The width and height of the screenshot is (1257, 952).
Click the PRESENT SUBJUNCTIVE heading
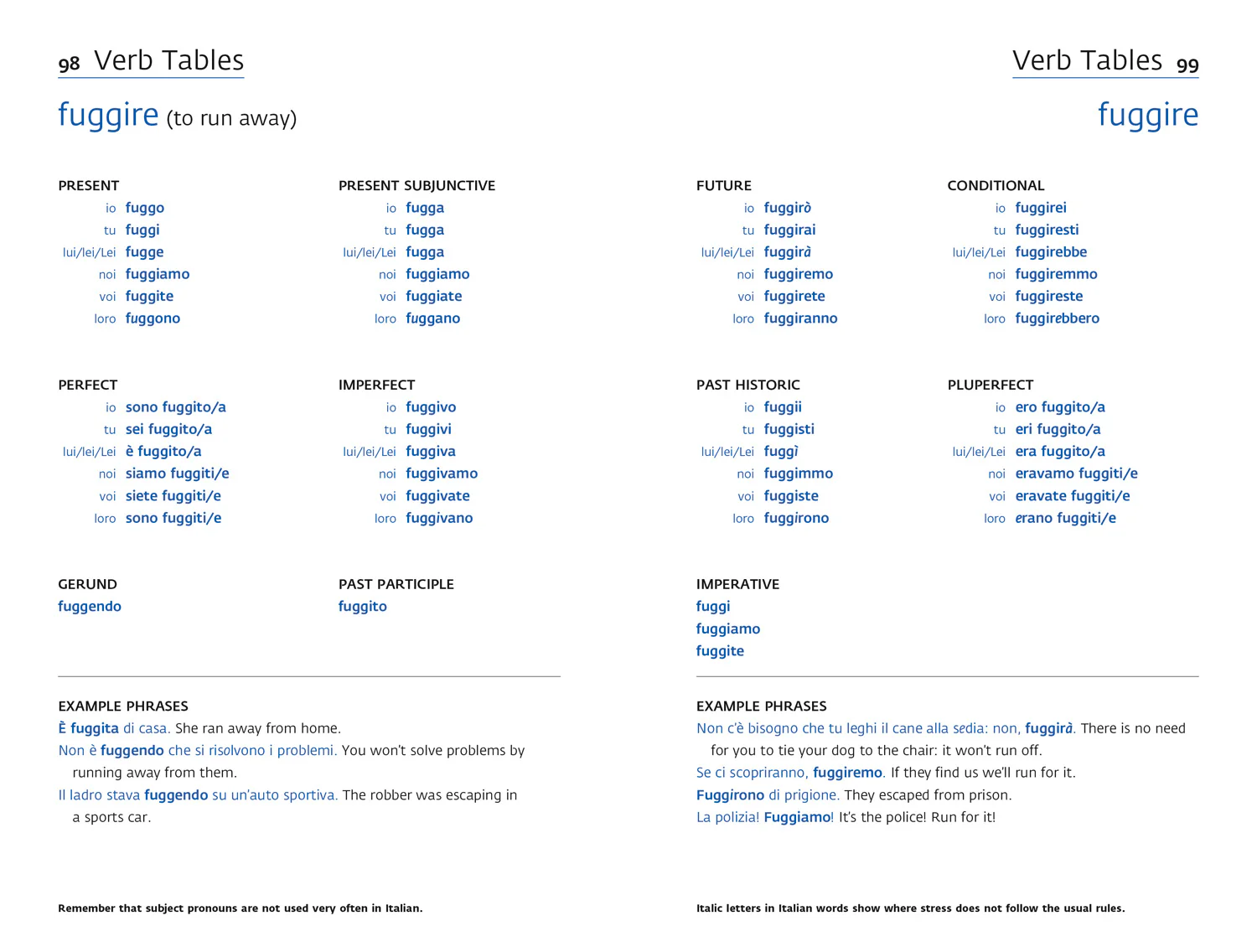[416, 185]
